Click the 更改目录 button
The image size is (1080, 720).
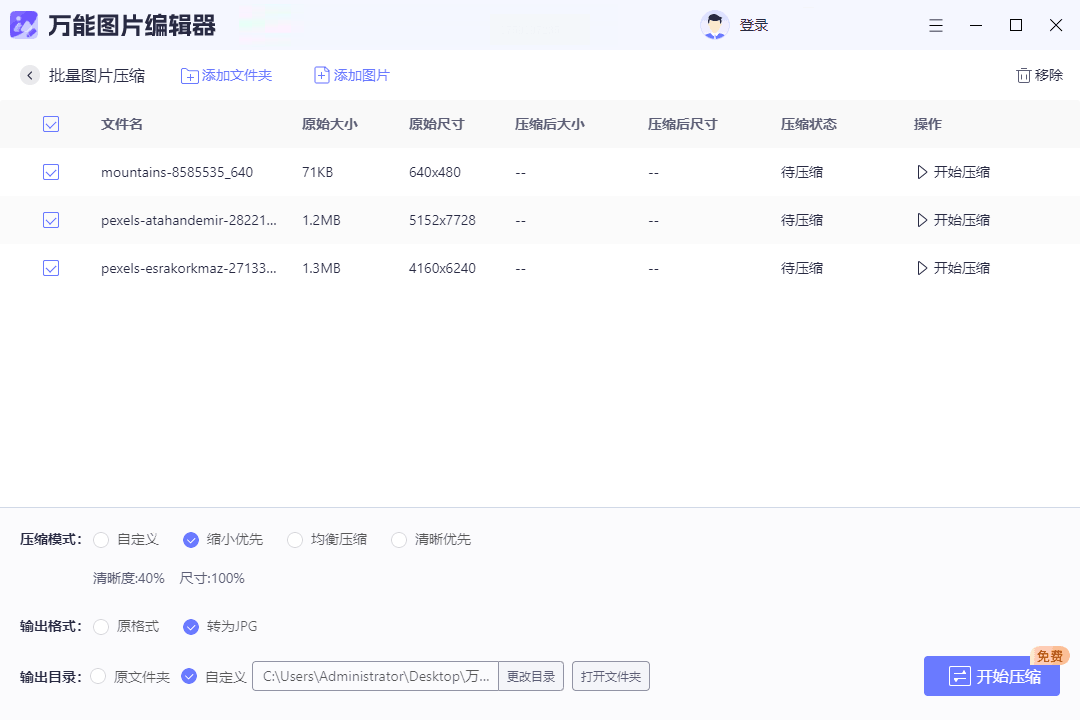coord(530,677)
